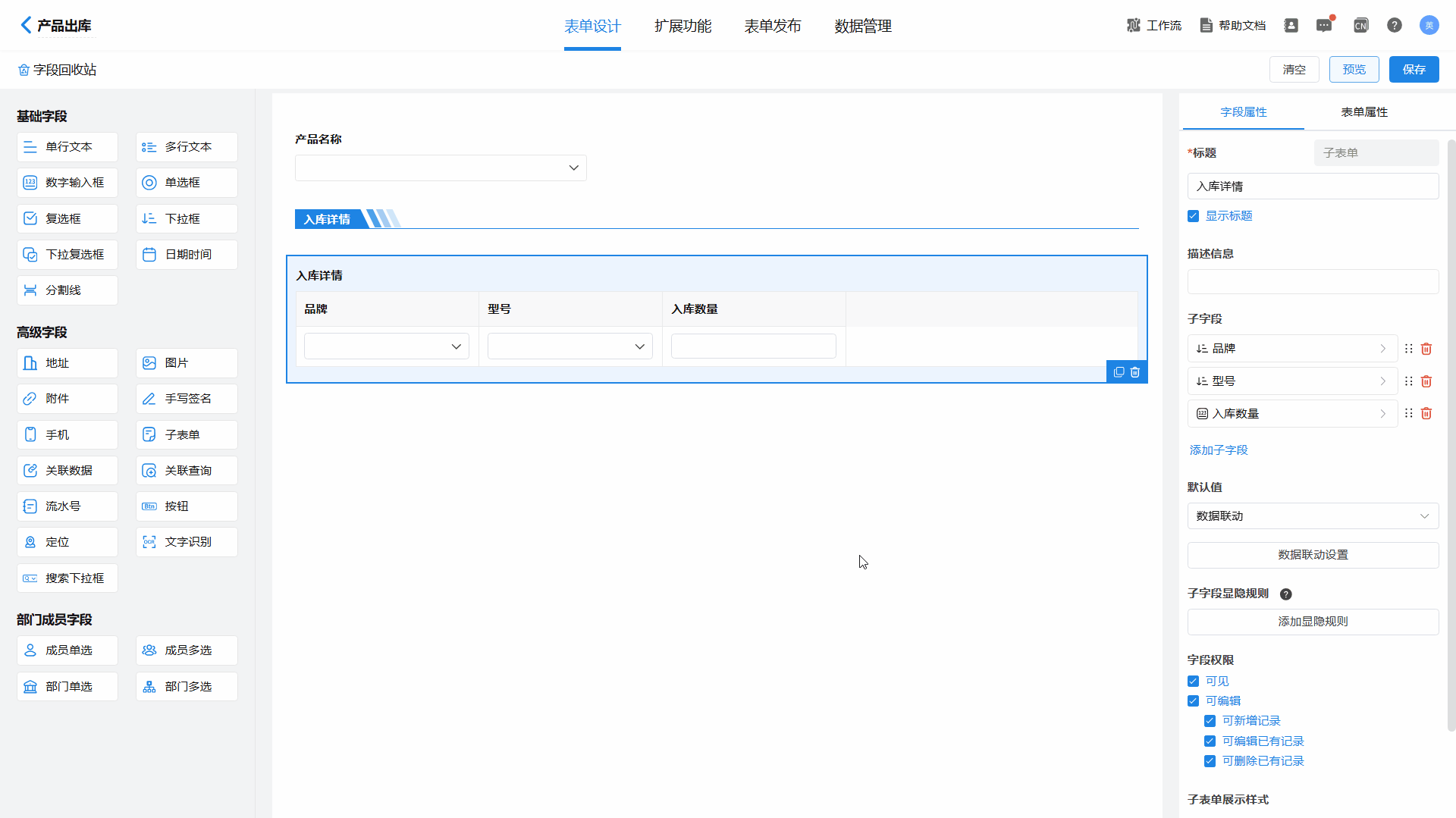Image resolution: width=1456 pixels, height=818 pixels.
Task: Toggle the 可见 permission checkbox
Action: tap(1194, 682)
